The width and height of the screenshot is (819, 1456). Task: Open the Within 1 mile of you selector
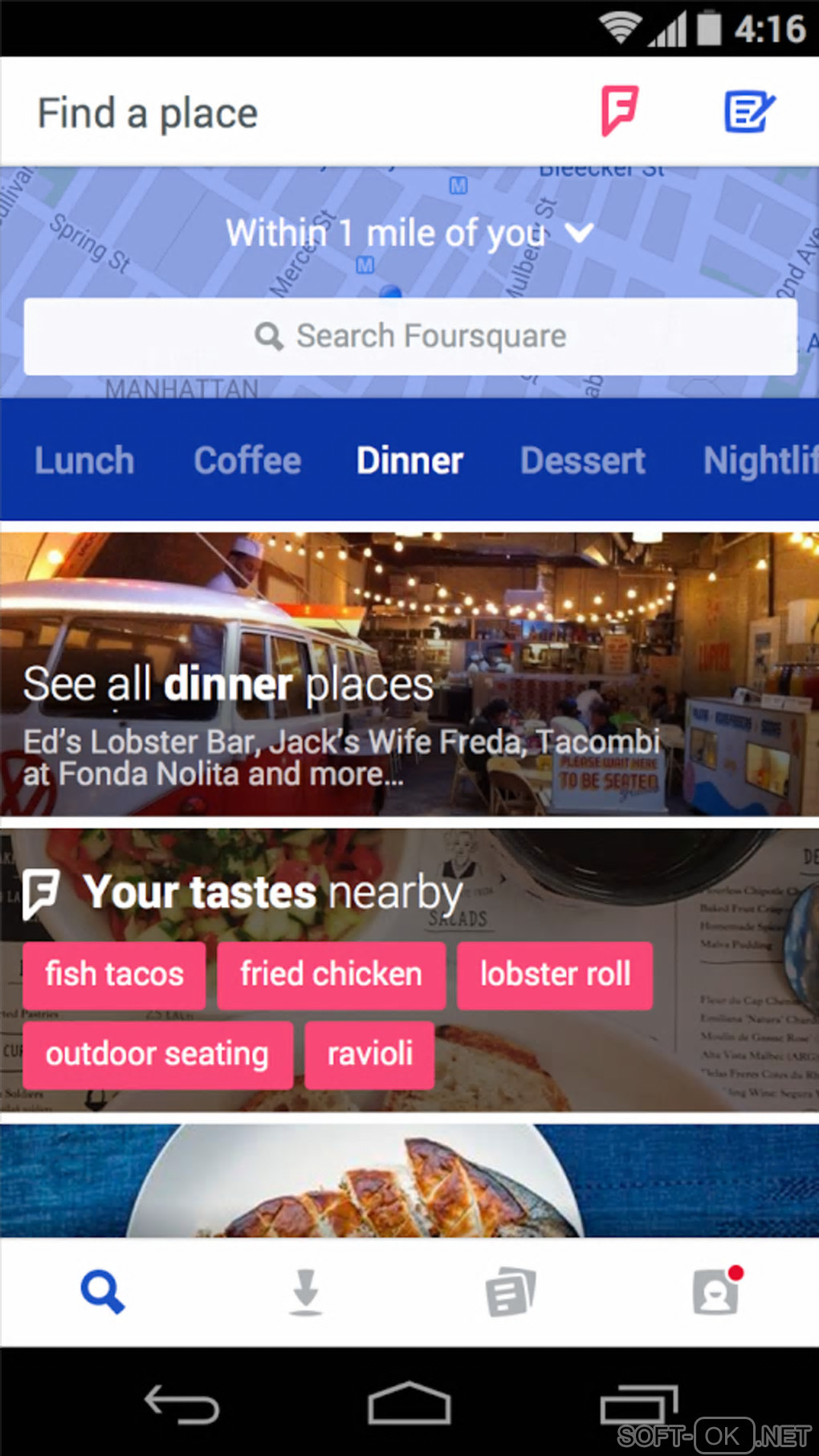pyautogui.click(x=409, y=234)
